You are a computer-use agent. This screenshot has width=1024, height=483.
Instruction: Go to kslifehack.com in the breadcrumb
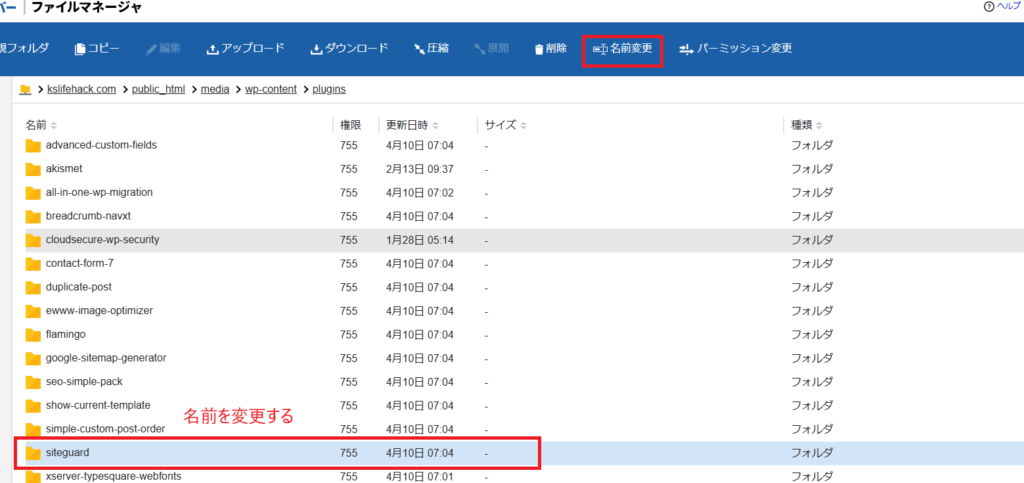[x=82, y=89]
